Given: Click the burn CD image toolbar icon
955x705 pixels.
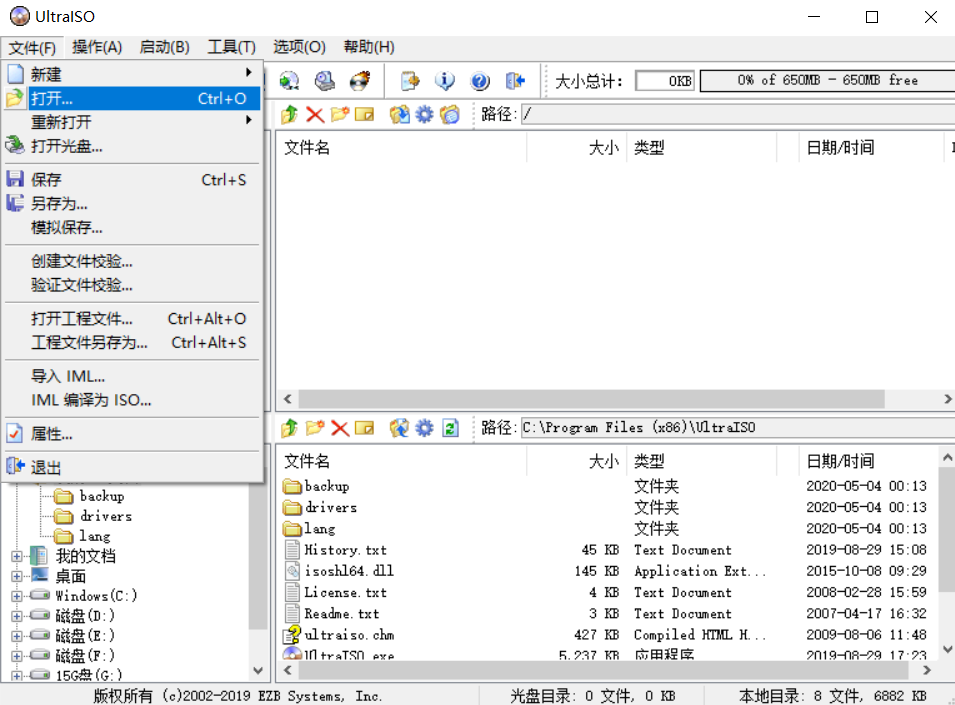Looking at the screenshot, I should point(359,80).
